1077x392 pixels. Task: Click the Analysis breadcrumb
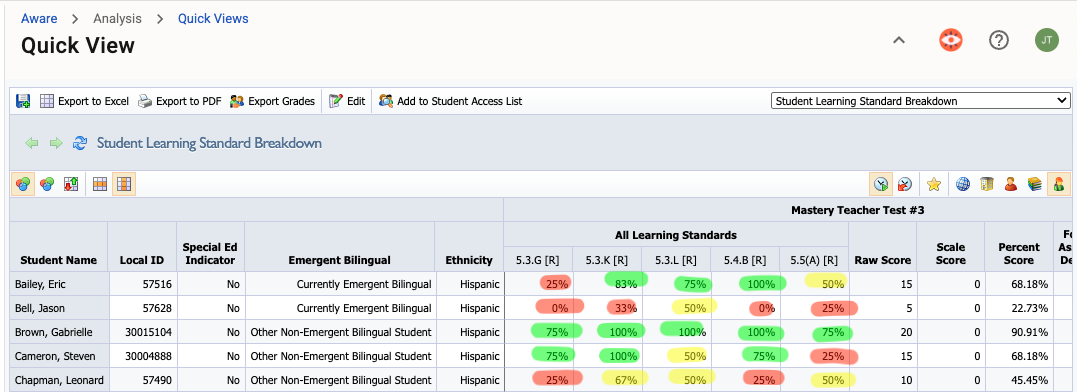point(117,19)
